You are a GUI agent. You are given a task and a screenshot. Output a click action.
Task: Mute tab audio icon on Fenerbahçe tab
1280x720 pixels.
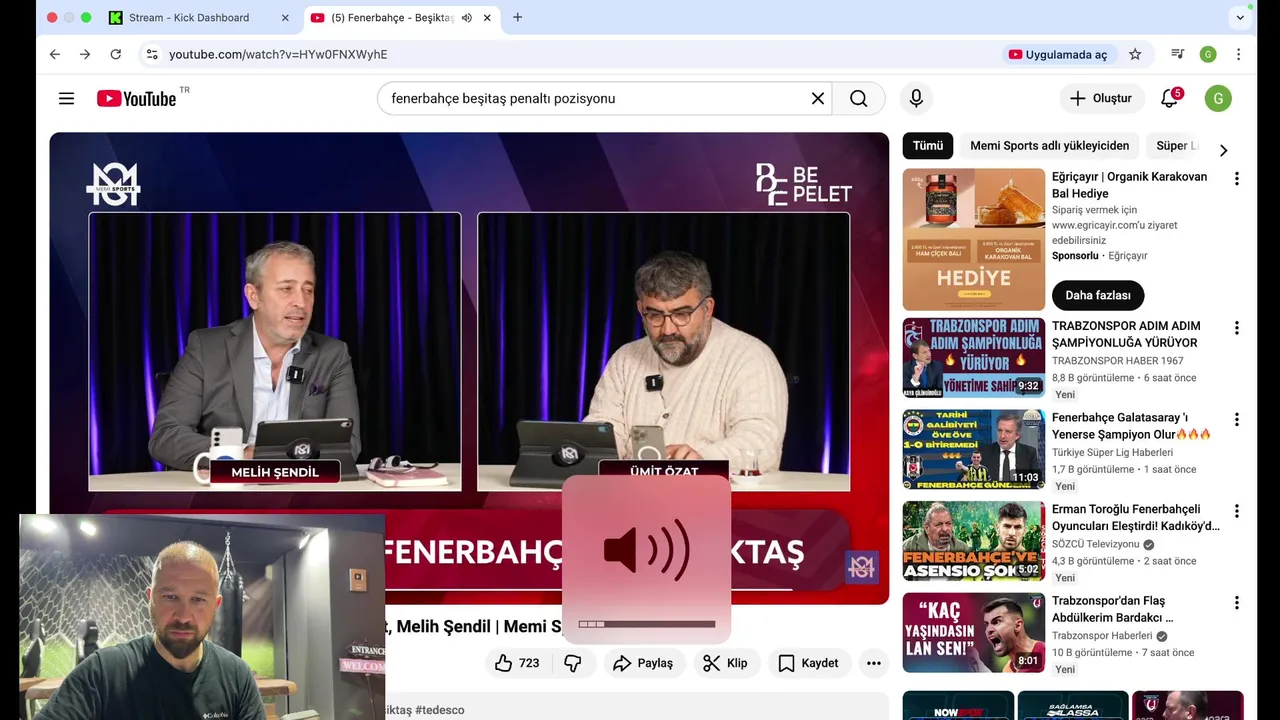click(x=467, y=18)
